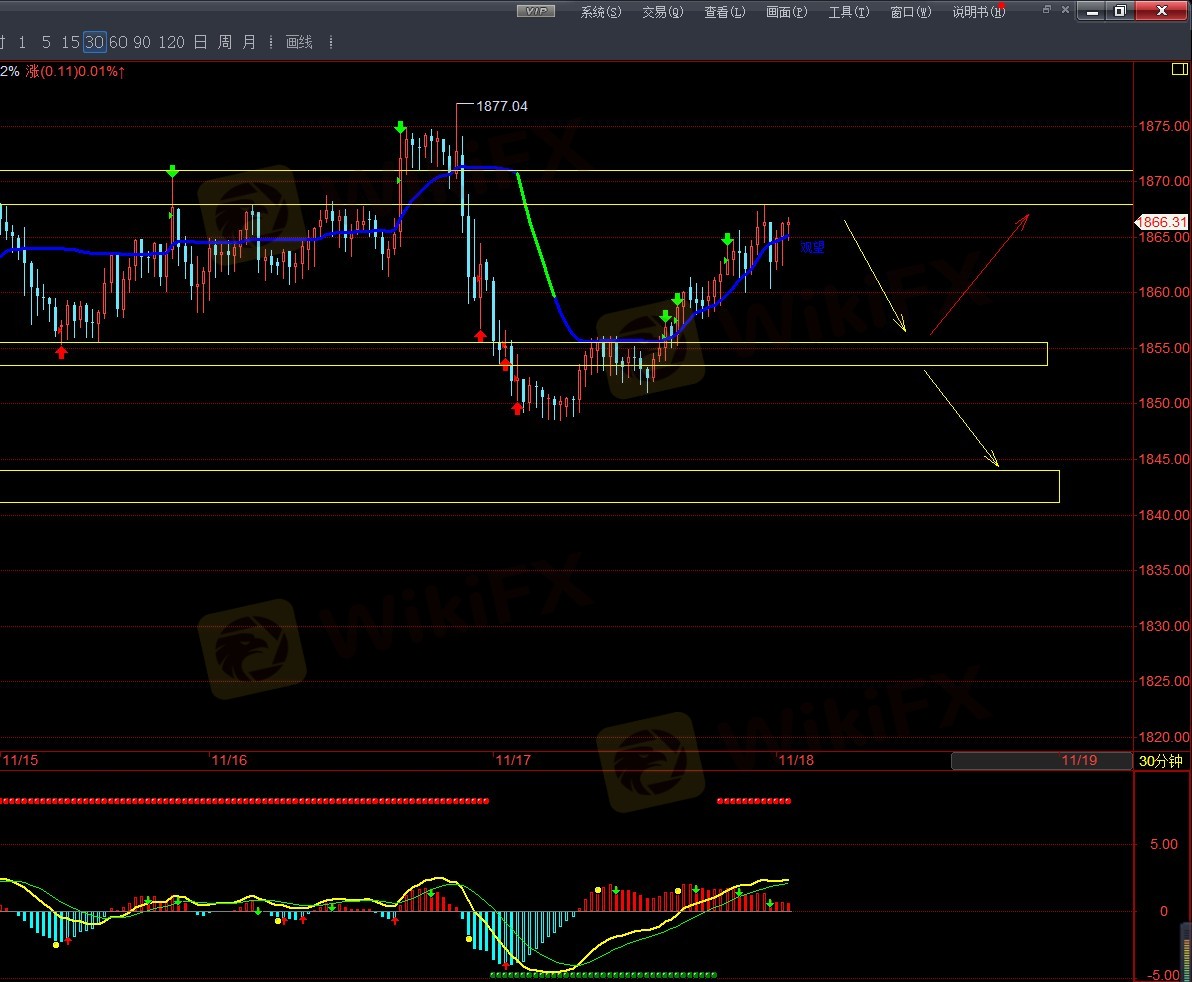Click the green down-arrow signal near 1877.04

(400, 128)
